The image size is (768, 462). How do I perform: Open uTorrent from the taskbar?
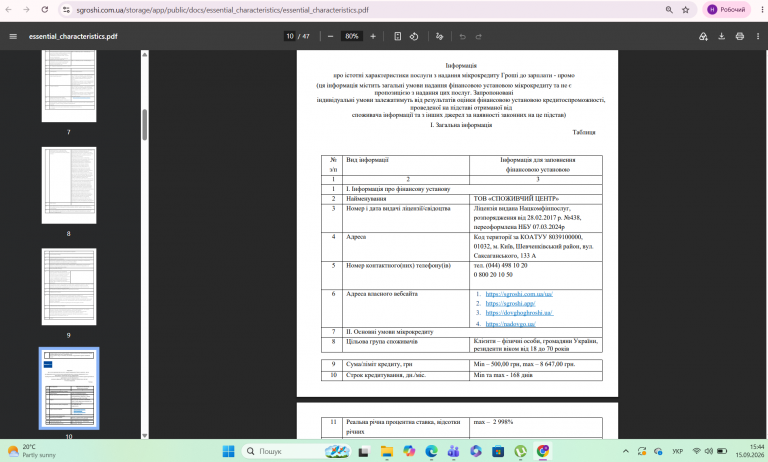point(521,451)
